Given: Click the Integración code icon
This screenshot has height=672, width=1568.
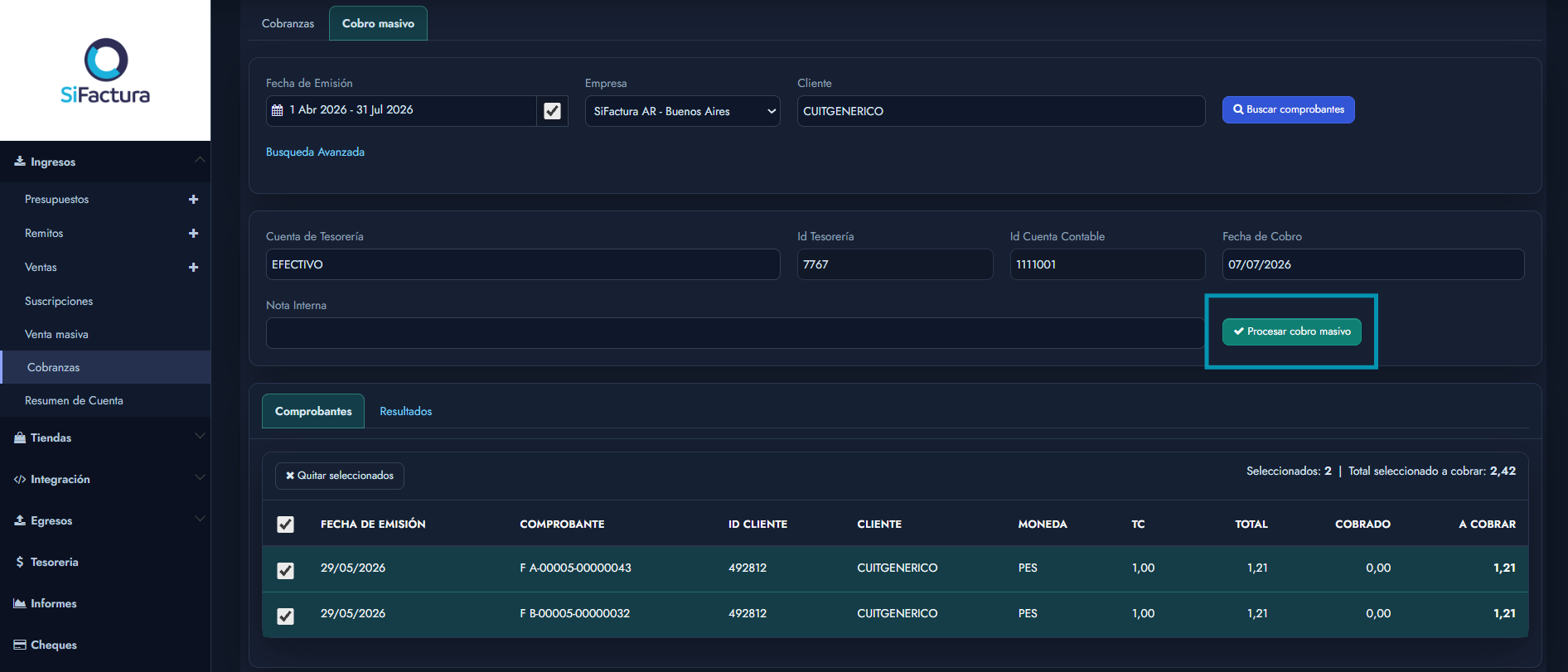Looking at the screenshot, I should [x=20, y=479].
